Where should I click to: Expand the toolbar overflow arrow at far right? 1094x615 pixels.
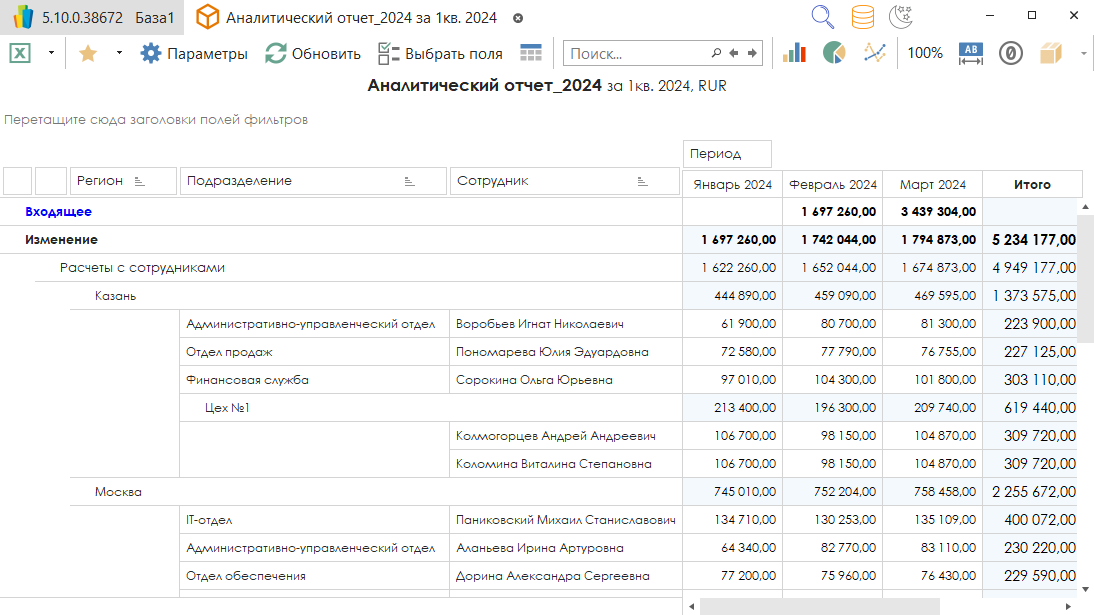[x=1084, y=54]
